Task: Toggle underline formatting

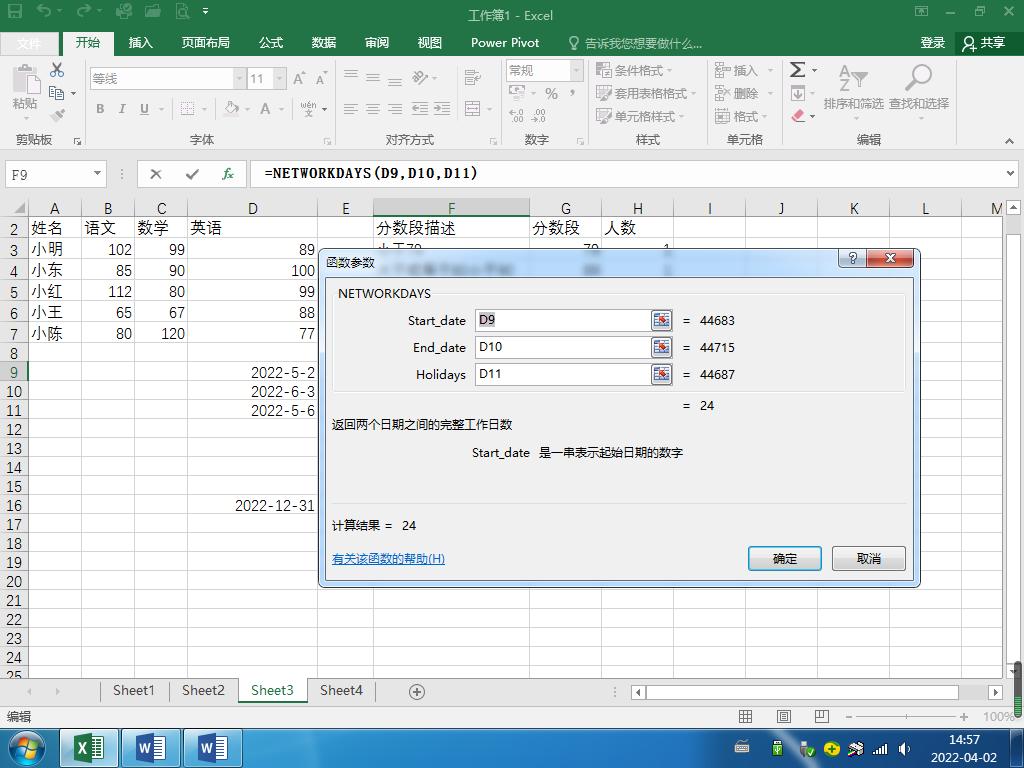Action: (143, 108)
